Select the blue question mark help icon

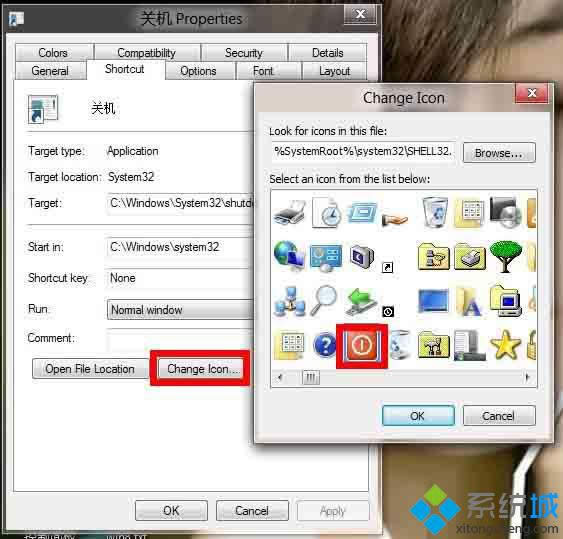[x=325, y=345]
